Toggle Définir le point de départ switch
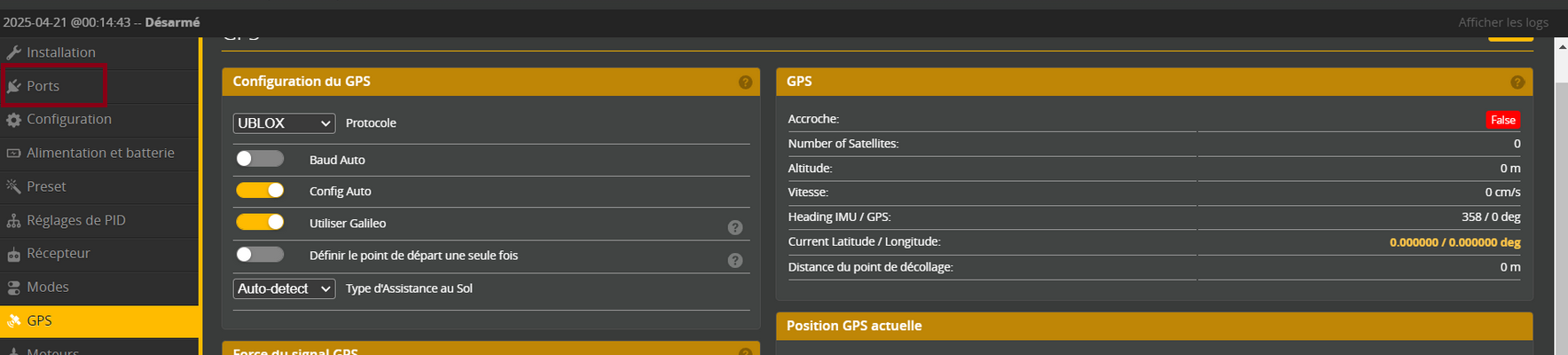 pyautogui.click(x=259, y=255)
